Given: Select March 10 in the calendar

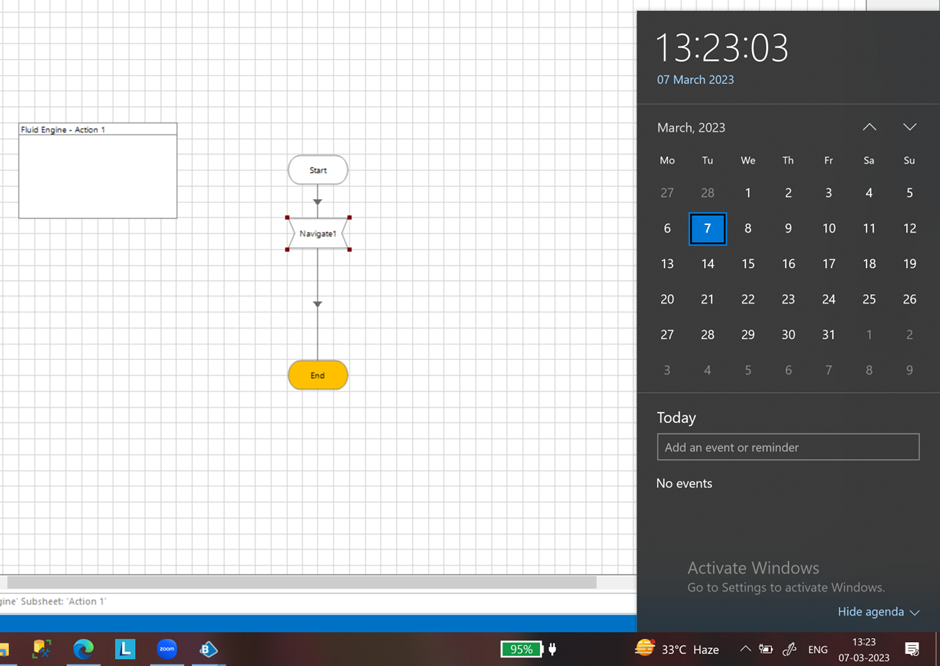Looking at the screenshot, I should pos(828,228).
